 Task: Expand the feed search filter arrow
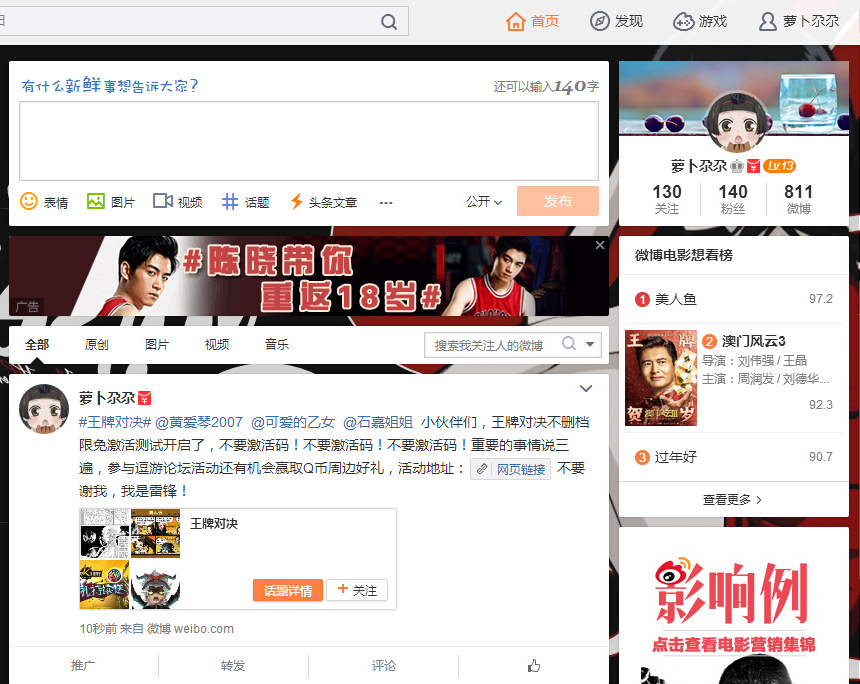click(590, 344)
